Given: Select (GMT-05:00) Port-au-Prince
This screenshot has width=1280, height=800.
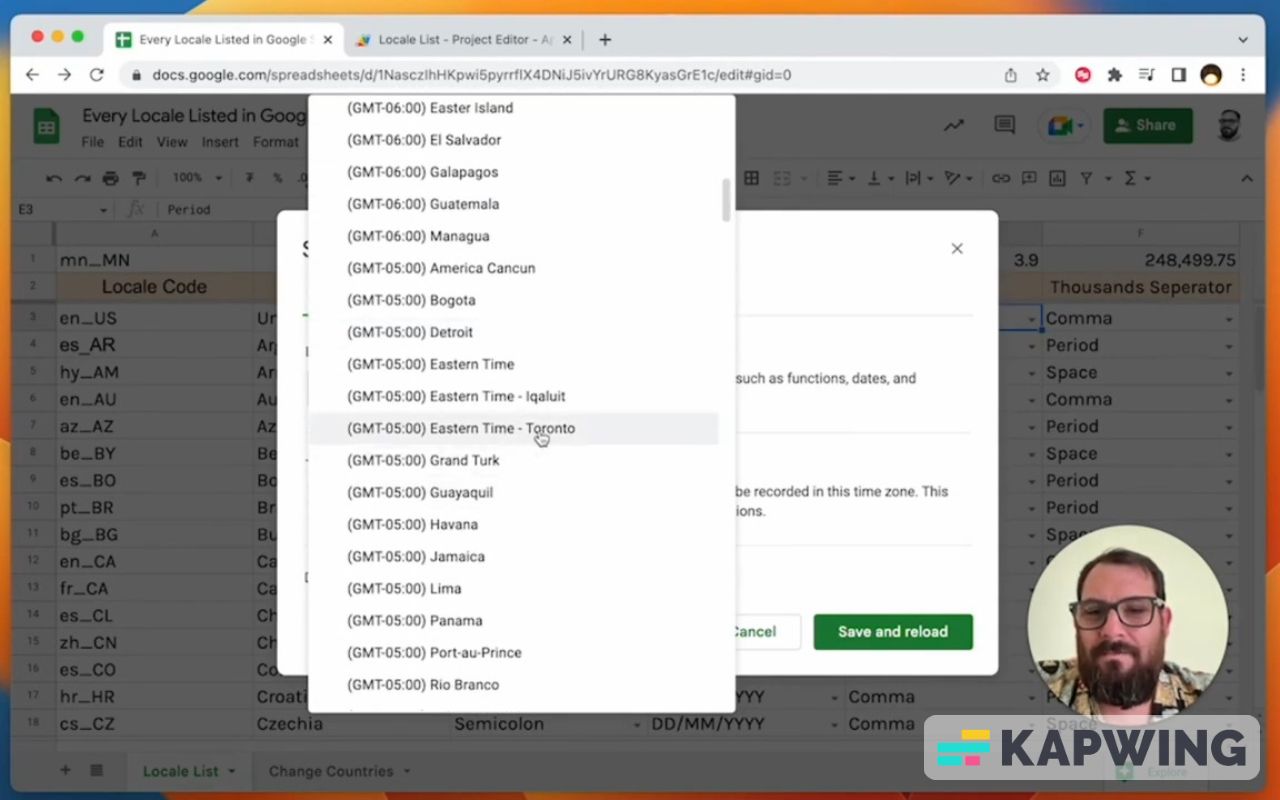Looking at the screenshot, I should pos(513,652).
